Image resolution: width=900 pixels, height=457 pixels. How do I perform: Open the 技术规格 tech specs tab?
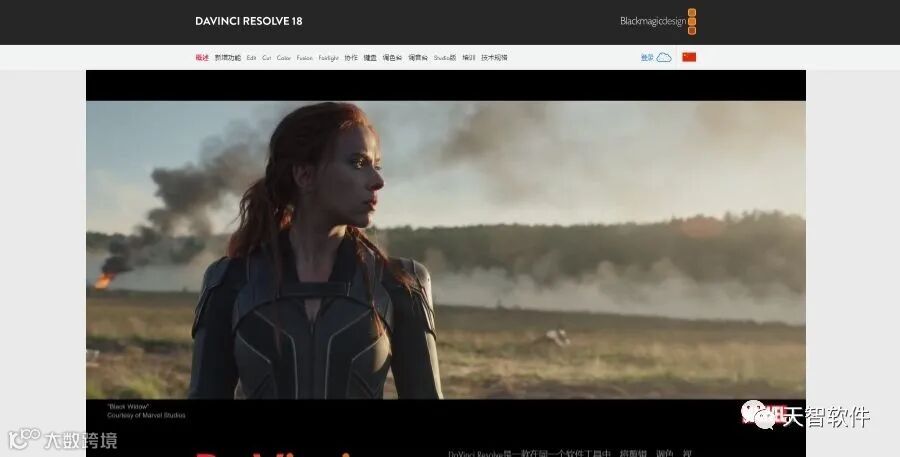[494, 57]
